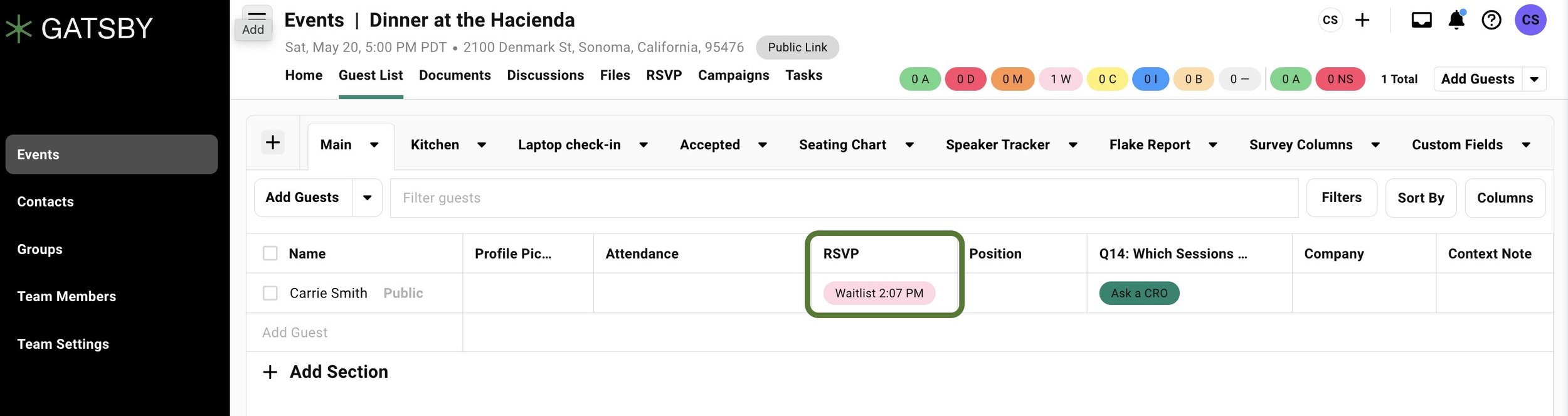Select the pink 1 W status pill

click(x=1060, y=79)
